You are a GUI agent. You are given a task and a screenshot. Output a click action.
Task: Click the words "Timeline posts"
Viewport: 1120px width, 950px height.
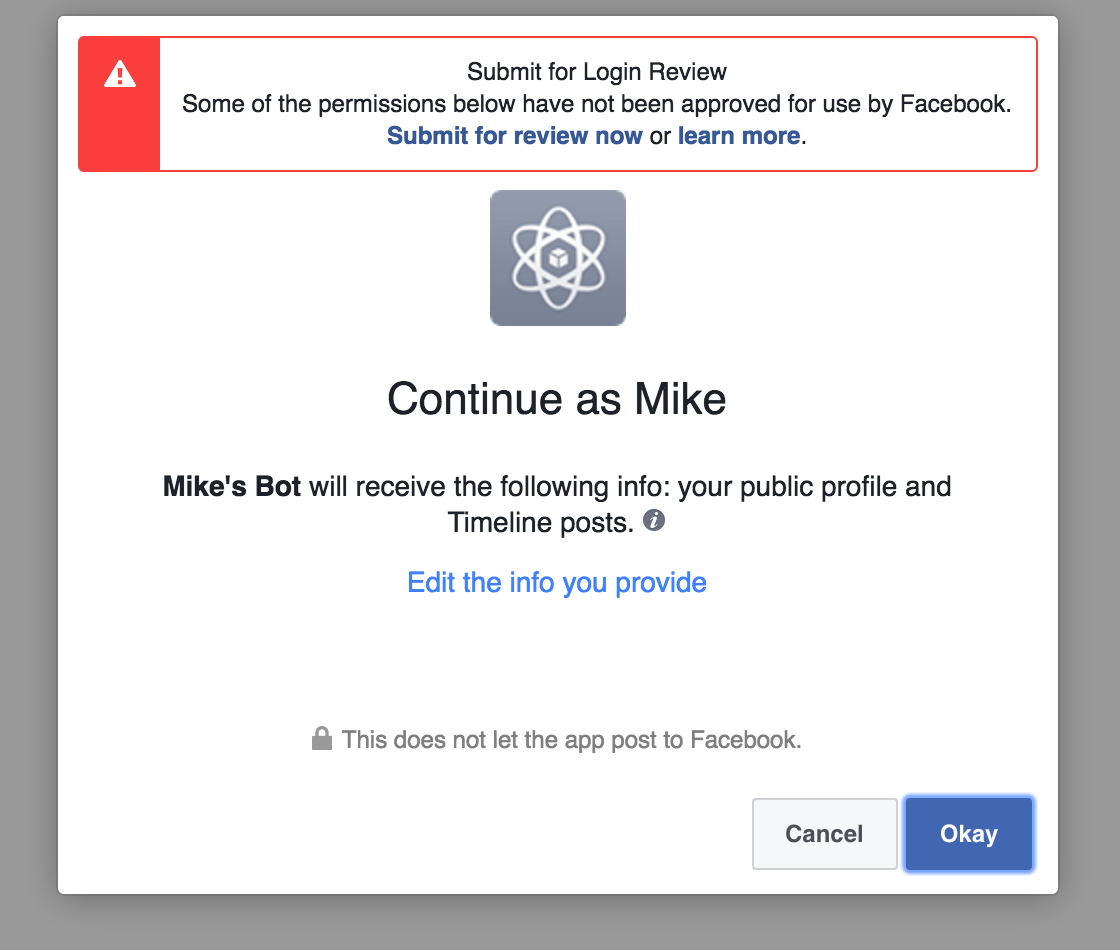[x=540, y=522]
